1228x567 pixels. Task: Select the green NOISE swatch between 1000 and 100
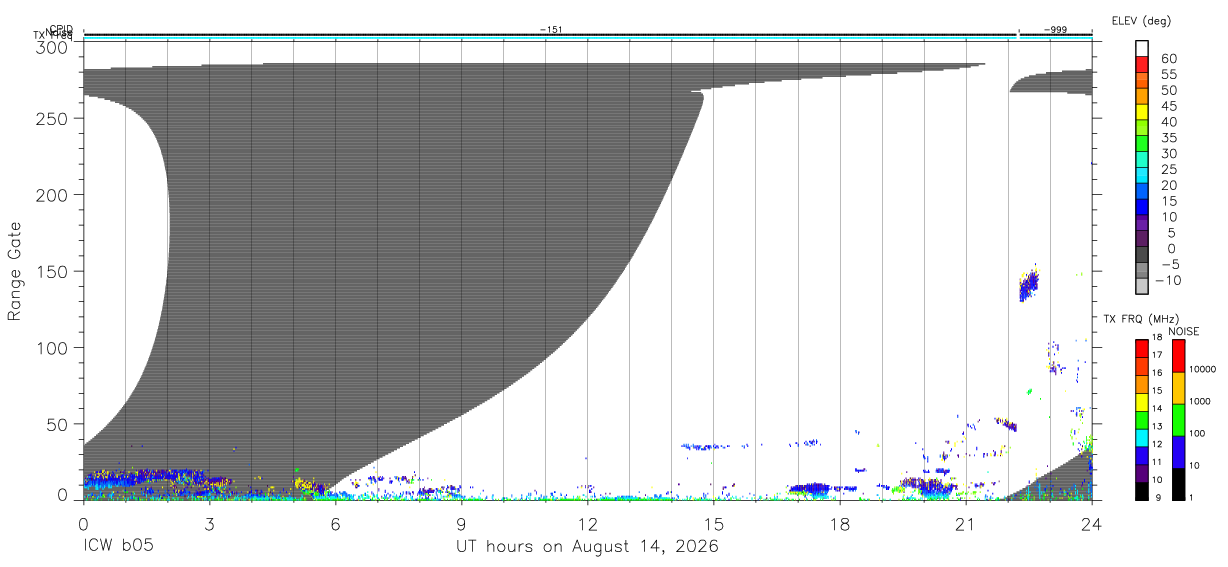click(1178, 419)
